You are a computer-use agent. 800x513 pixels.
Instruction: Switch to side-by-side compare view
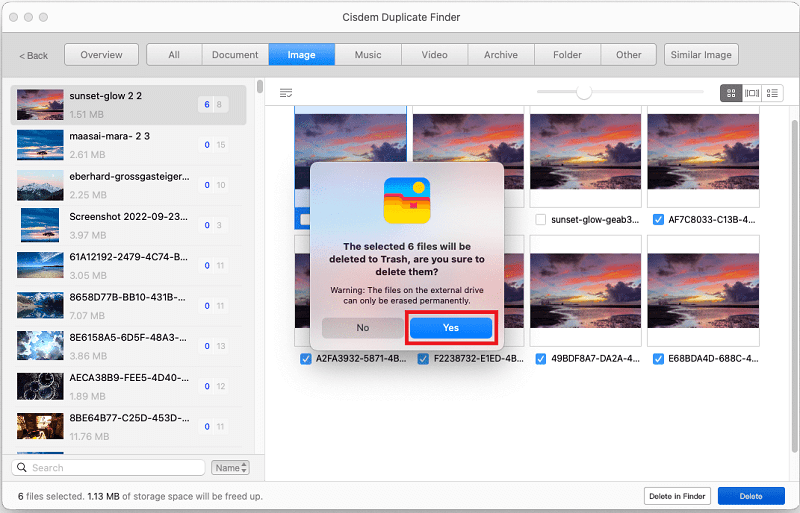752,93
